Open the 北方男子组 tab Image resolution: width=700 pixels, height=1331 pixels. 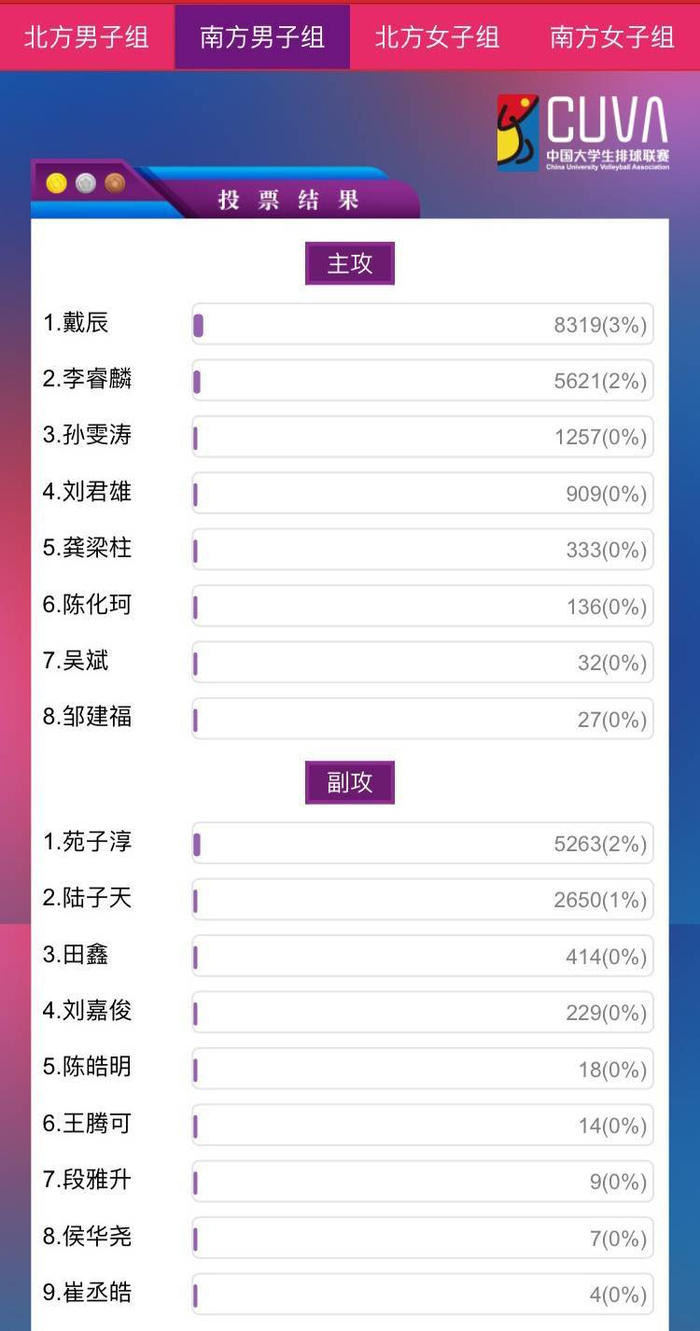[x=87, y=38]
